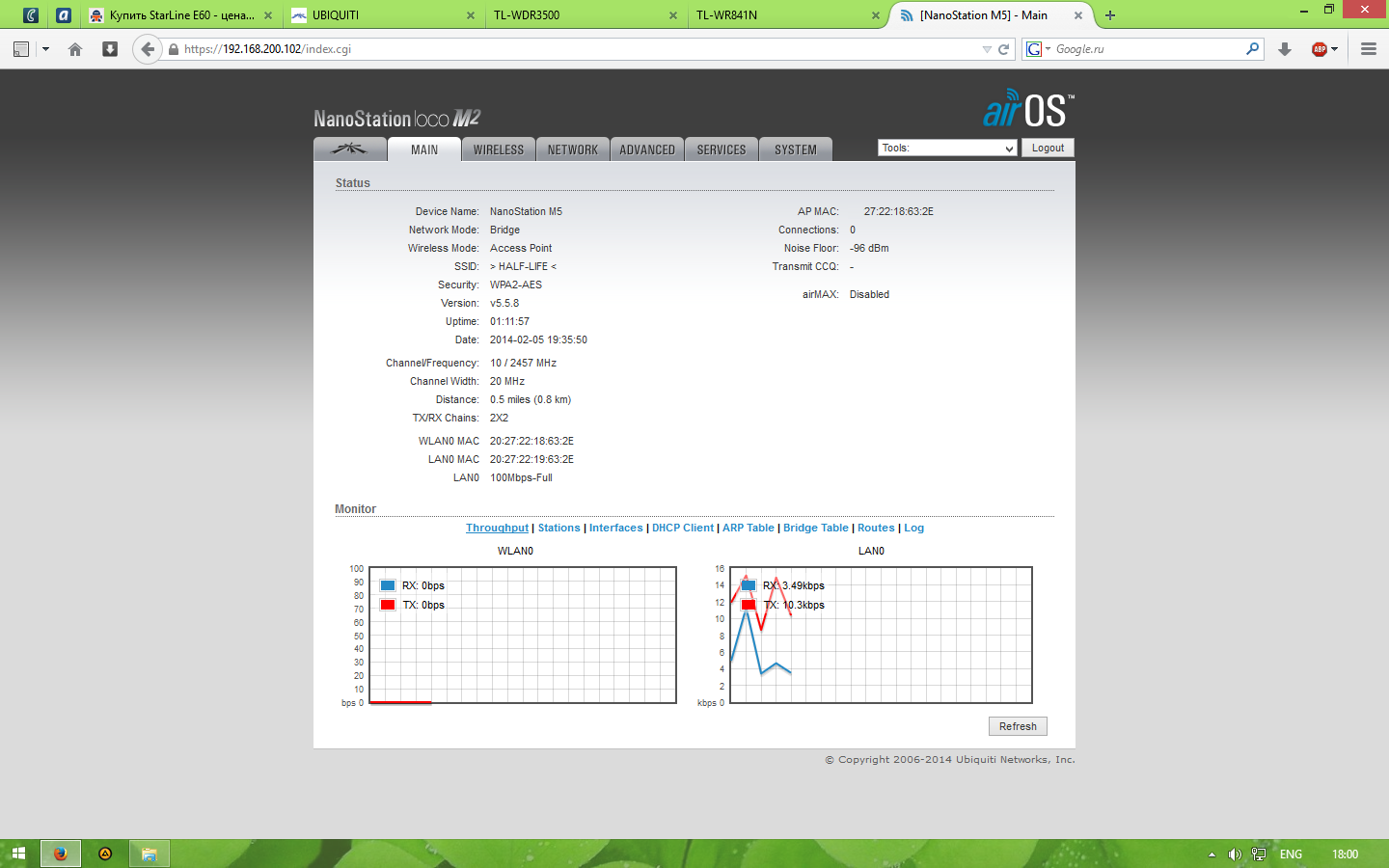Close the NanoStation M5 browser tab
The image size is (1389, 868).
pyautogui.click(x=1078, y=15)
